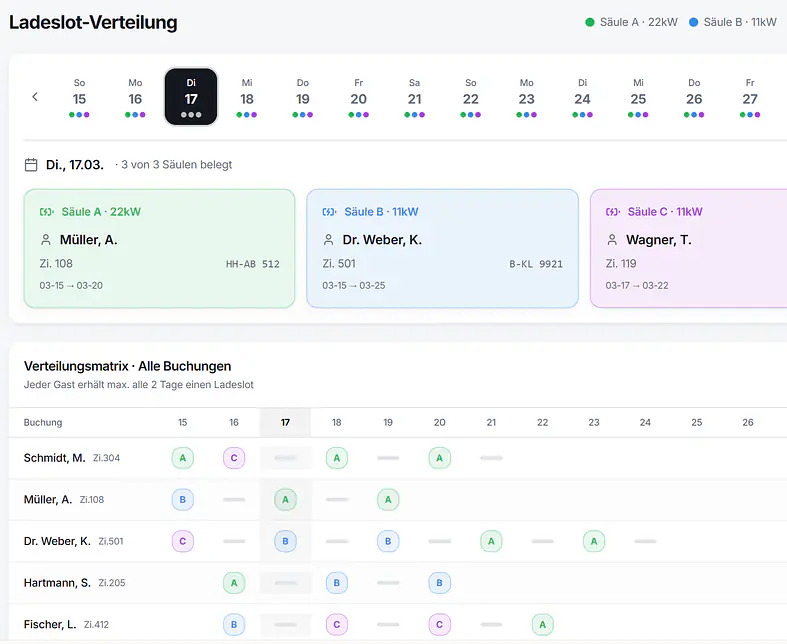The image size is (787, 644).
Task: Click Schmidt's slot C badge on day 16
Action: point(234,458)
